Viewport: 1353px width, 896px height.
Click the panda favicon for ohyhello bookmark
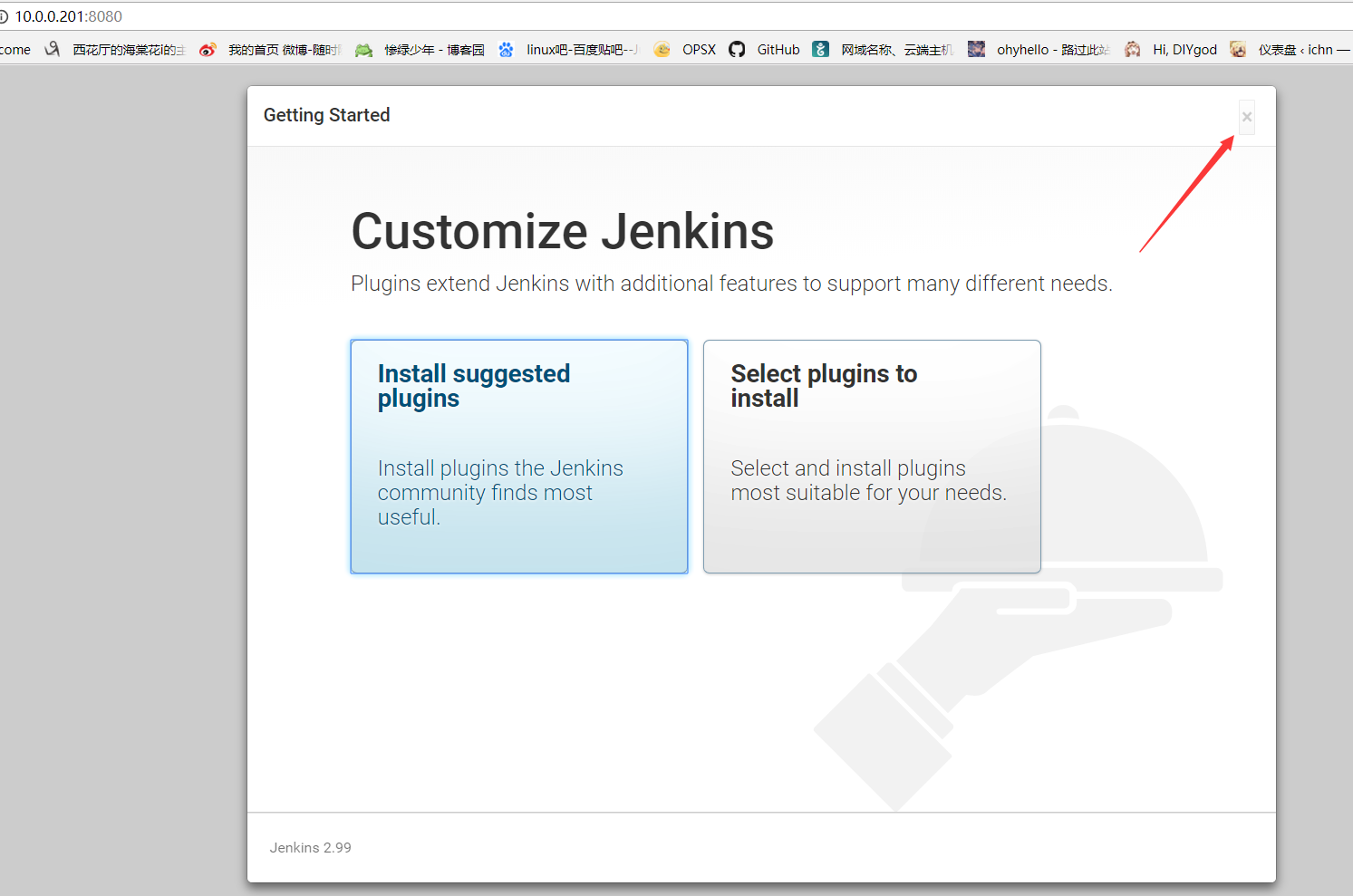(976, 49)
